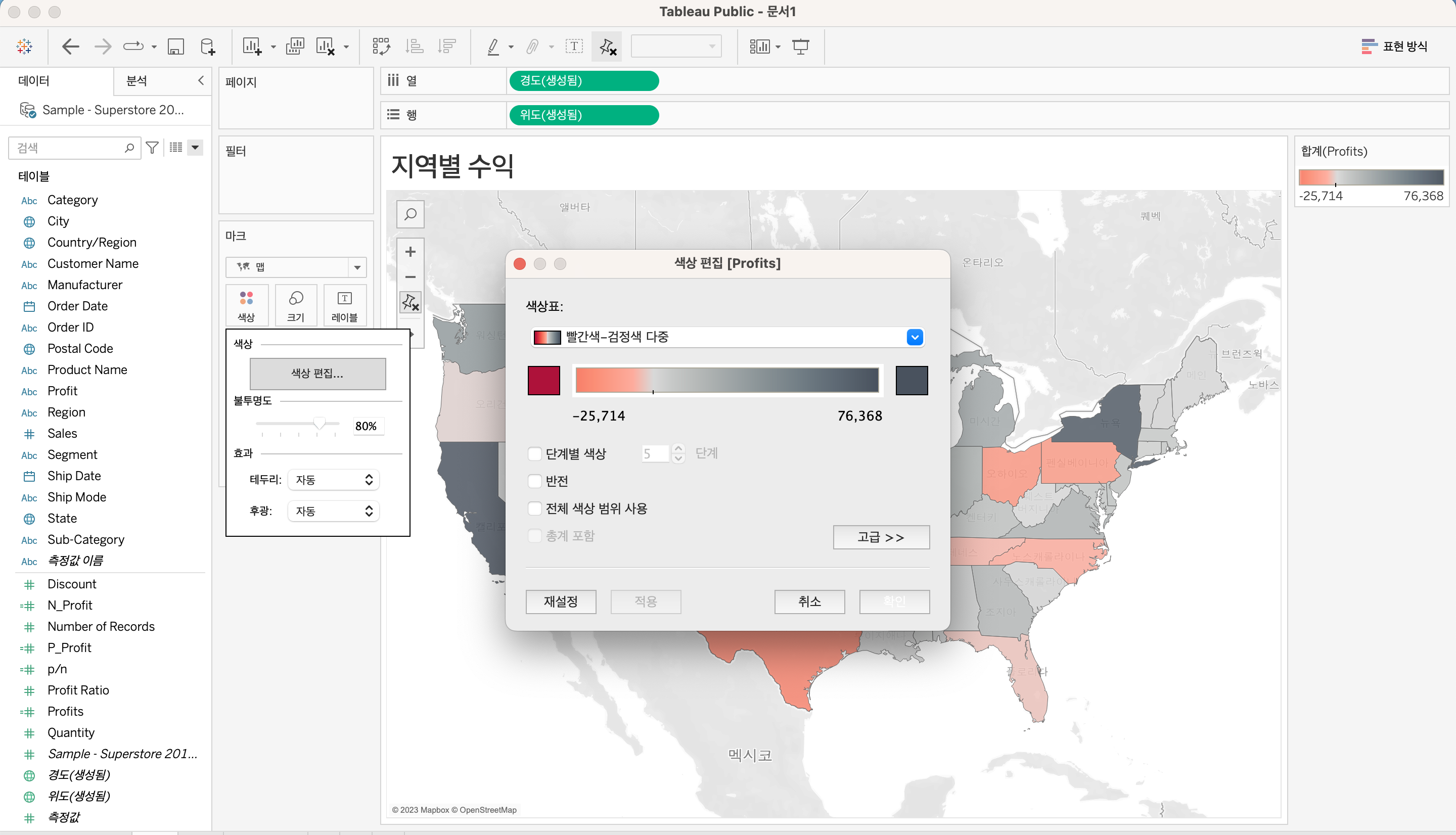The height and width of the screenshot is (835, 1456).
Task: Click the filter icon in the data pane
Action: (152, 148)
